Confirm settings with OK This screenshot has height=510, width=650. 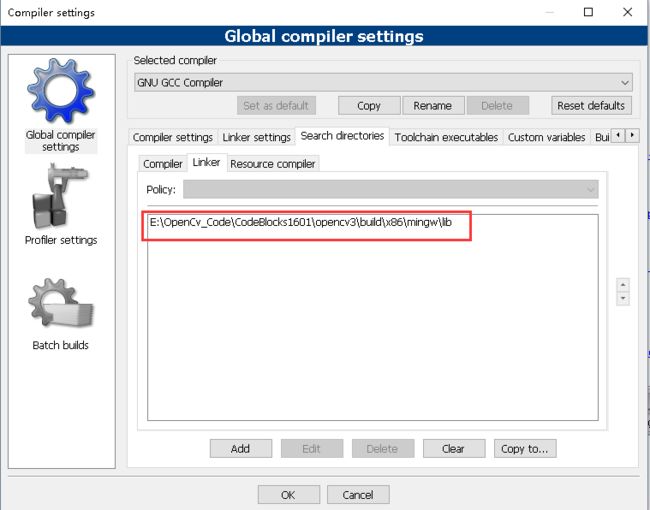[x=289, y=495]
